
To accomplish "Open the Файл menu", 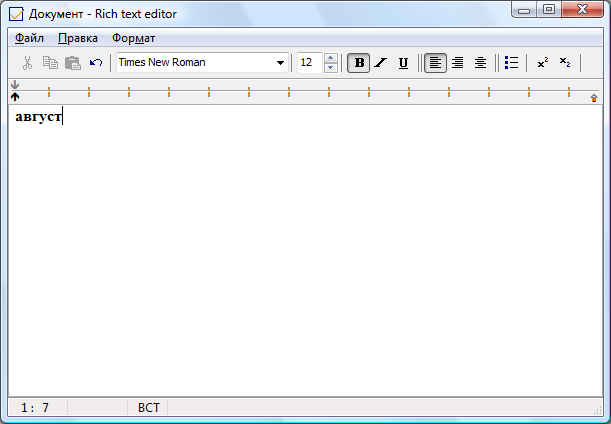I will click(29, 38).
